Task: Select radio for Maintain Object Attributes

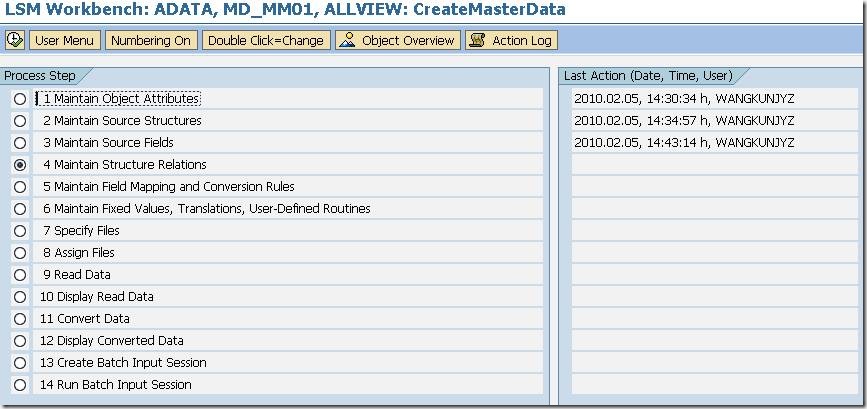Action: 20,99
